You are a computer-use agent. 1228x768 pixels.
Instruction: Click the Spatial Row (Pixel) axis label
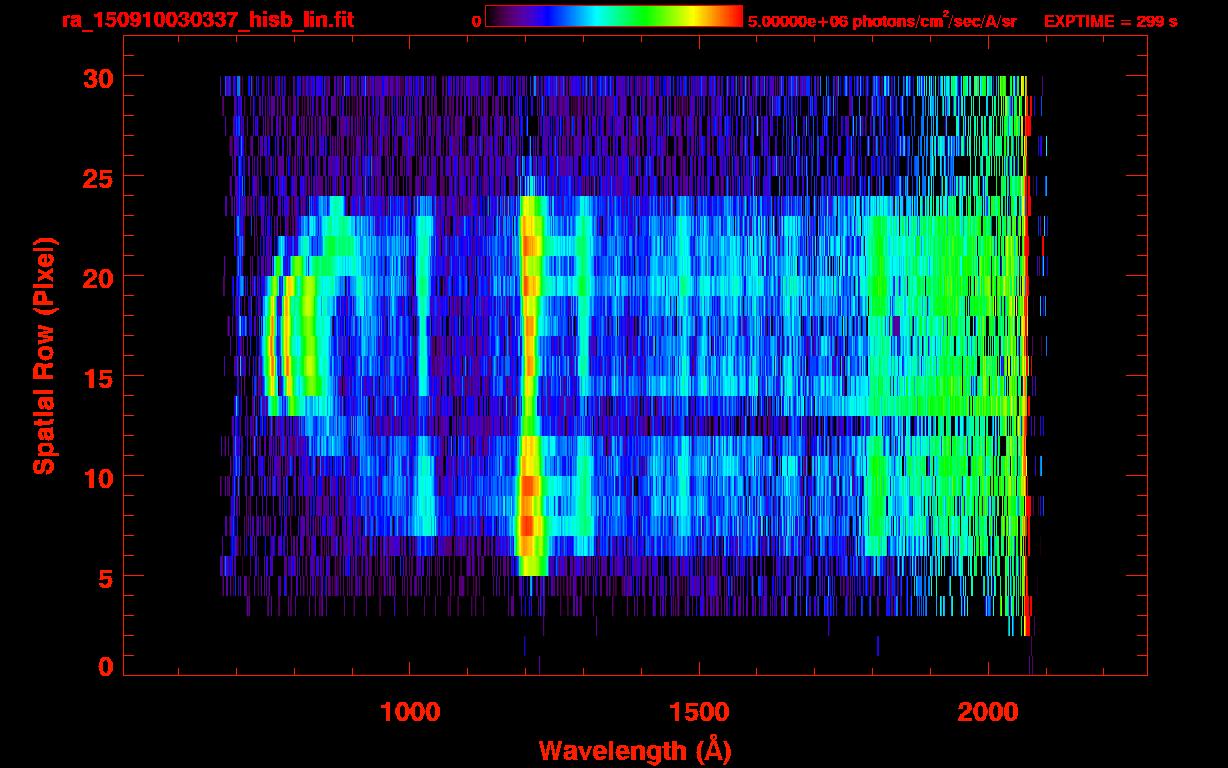point(43,356)
